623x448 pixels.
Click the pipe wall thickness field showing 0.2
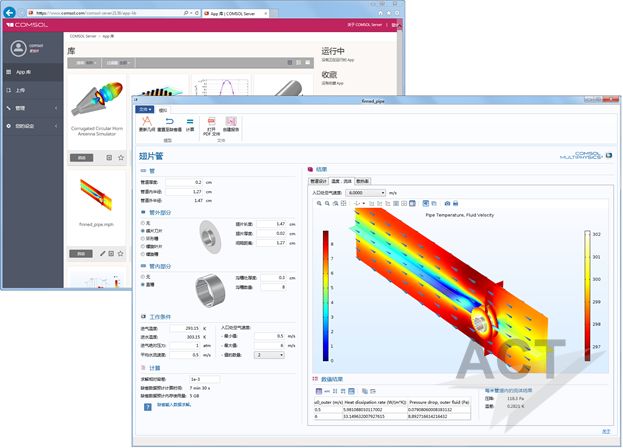[x=184, y=182]
